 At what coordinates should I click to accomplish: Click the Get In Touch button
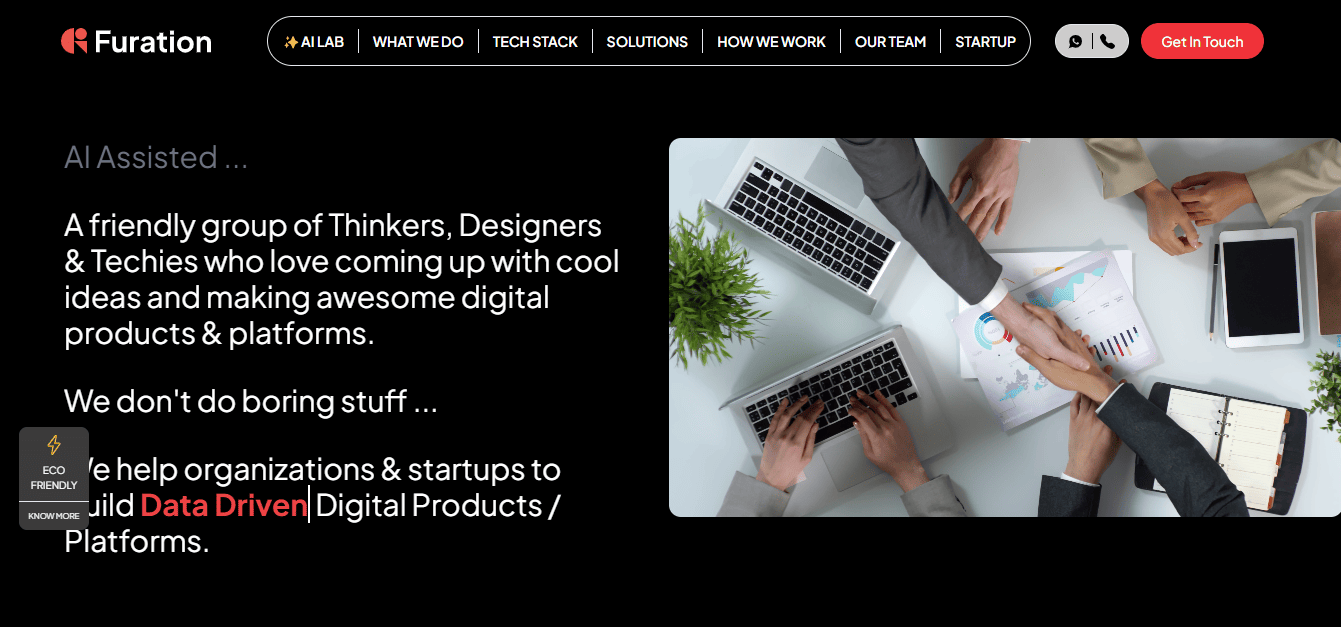[x=1202, y=41]
